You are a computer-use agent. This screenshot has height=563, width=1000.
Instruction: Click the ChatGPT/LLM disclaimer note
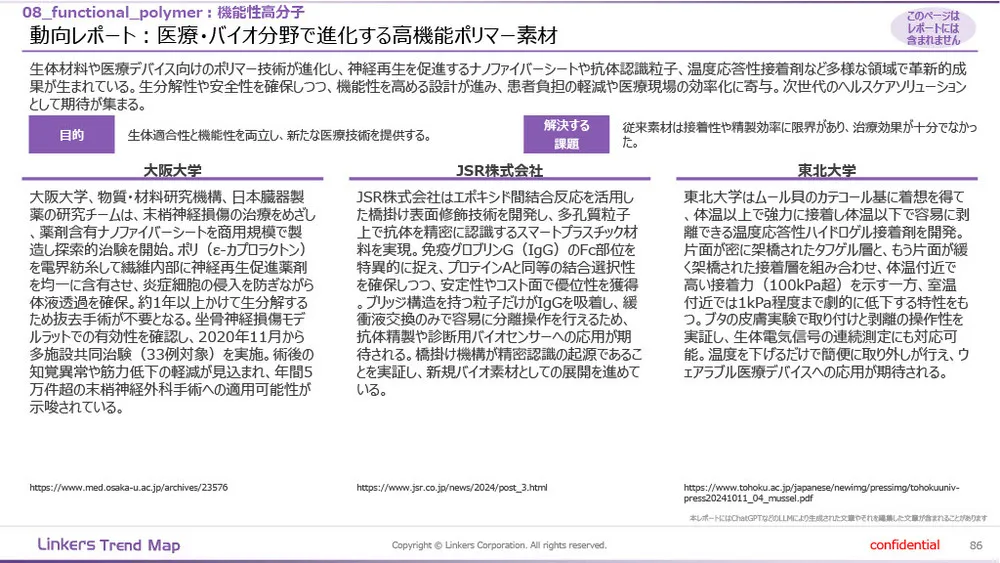838,518
